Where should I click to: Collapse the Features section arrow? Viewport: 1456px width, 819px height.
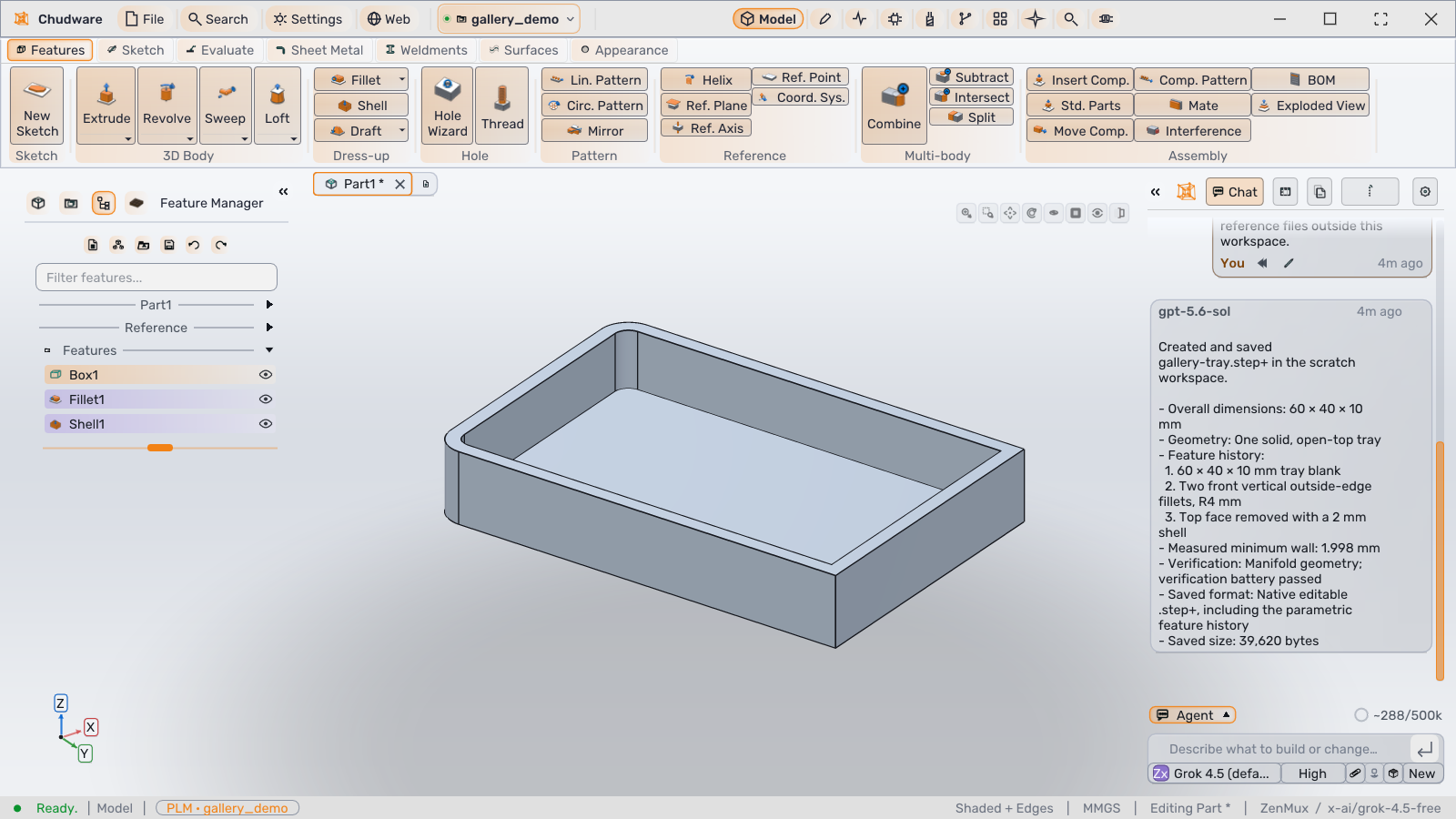tap(269, 350)
